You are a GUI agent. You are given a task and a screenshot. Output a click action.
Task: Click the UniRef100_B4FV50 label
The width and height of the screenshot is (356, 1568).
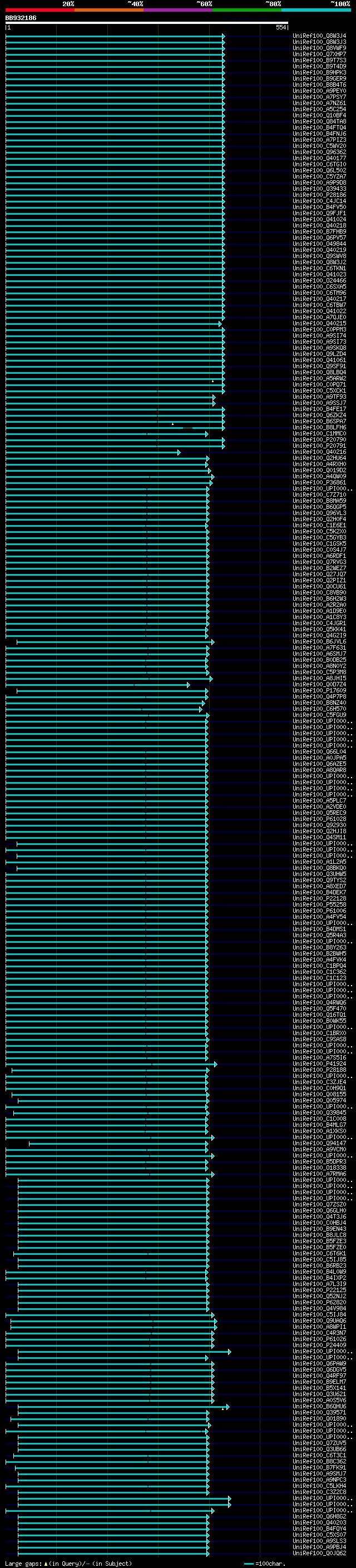pos(319,207)
